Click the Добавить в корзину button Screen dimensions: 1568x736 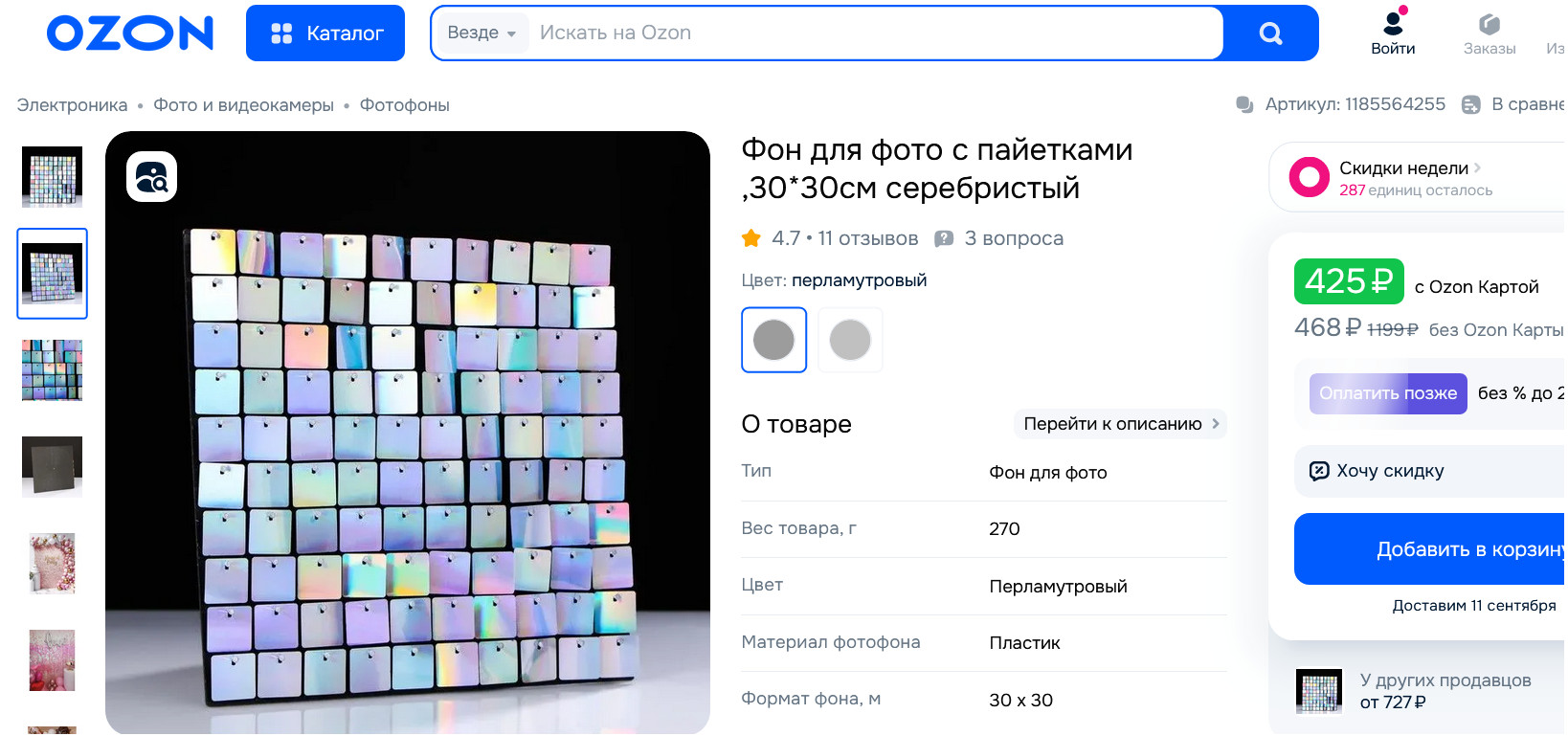[x=1430, y=549]
